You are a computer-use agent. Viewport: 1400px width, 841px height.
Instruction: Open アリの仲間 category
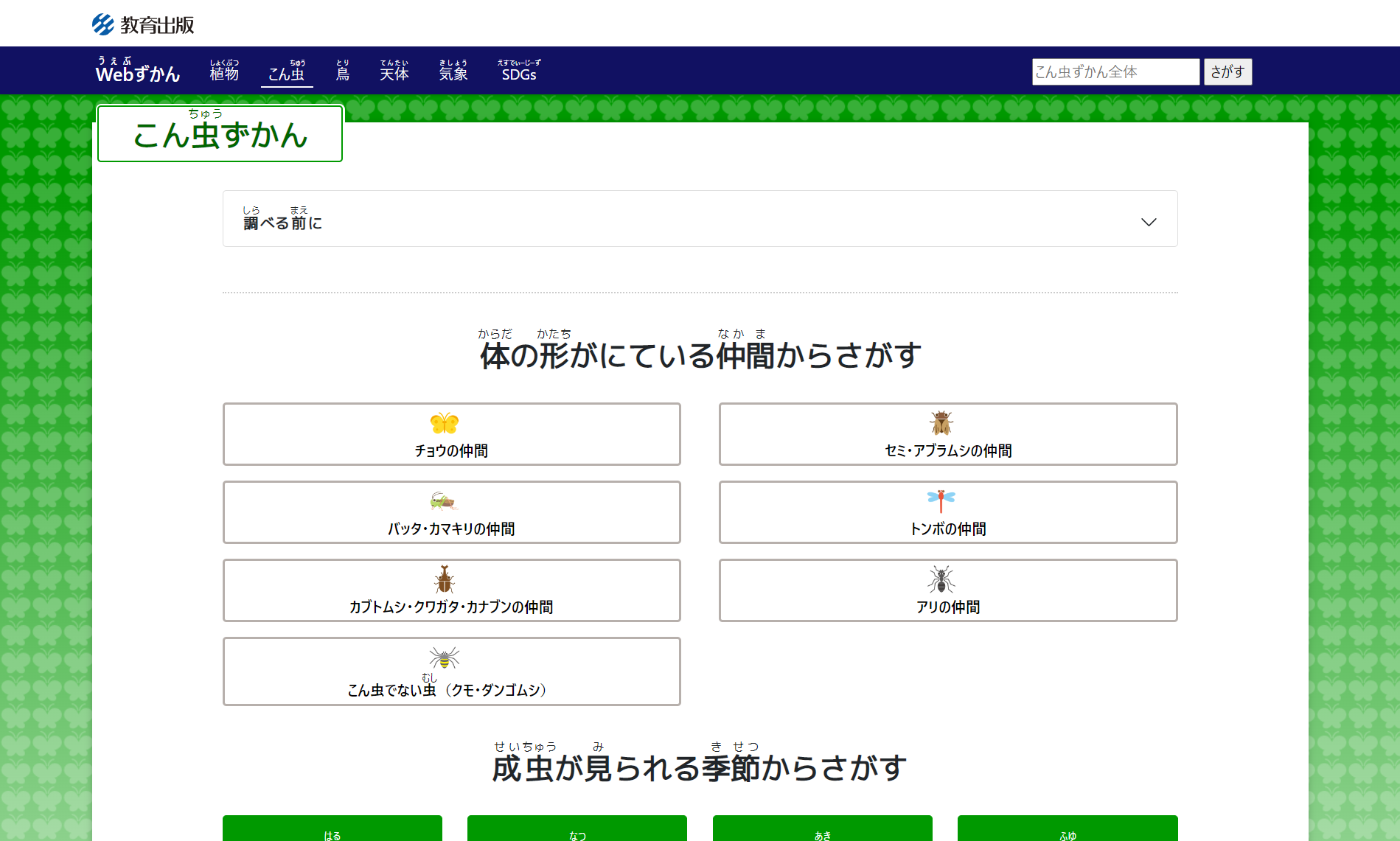[948, 590]
